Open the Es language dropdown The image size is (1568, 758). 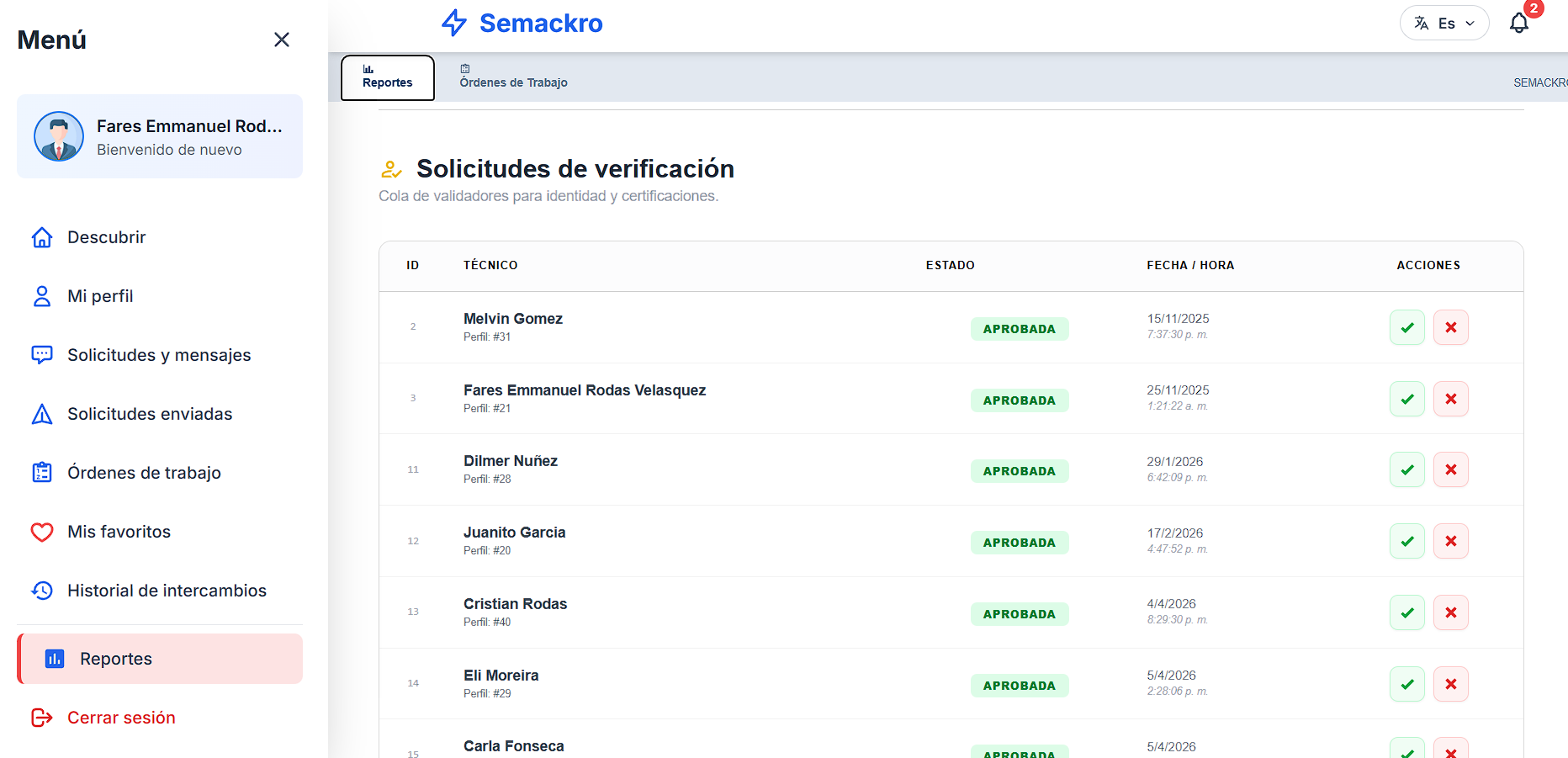coord(1444,23)
